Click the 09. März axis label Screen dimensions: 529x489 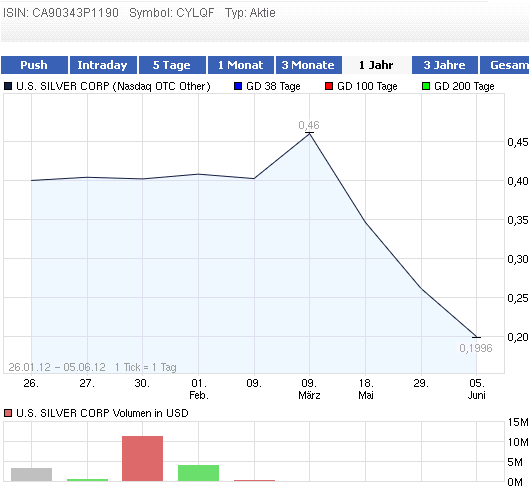(x=309, y=389)
